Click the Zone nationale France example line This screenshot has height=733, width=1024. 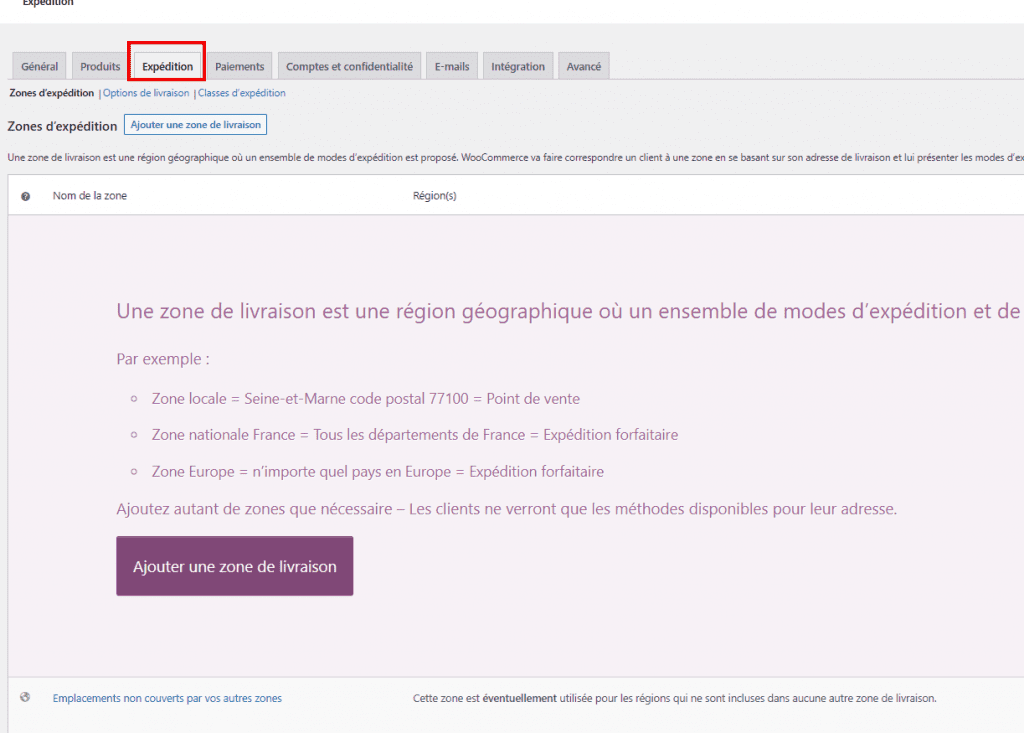(x=415, y=434)
